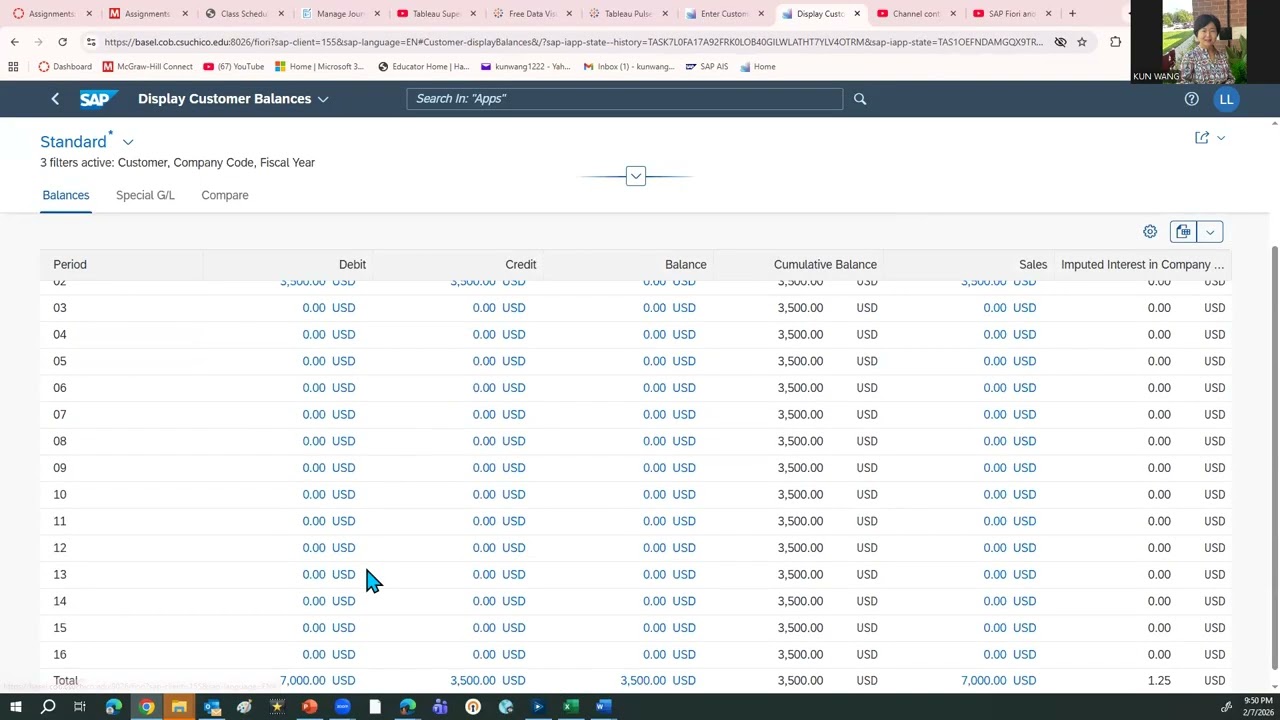This screenshot has height=720, width=1280.
Task: Click period 13 debit 0.00 value
Action: 314,574
